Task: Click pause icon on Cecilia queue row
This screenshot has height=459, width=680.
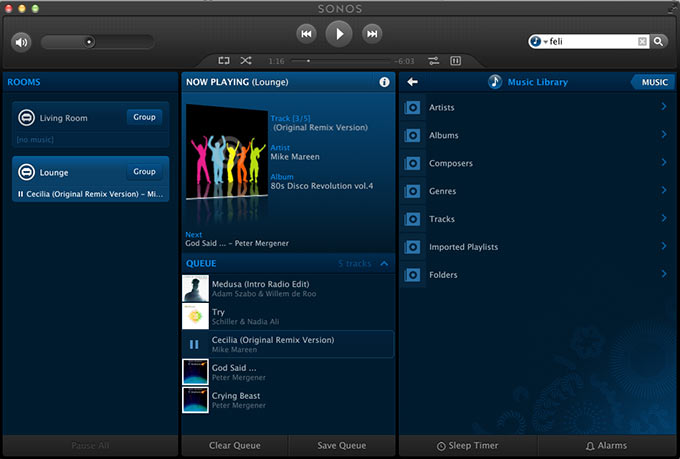Action: point(194,344)
